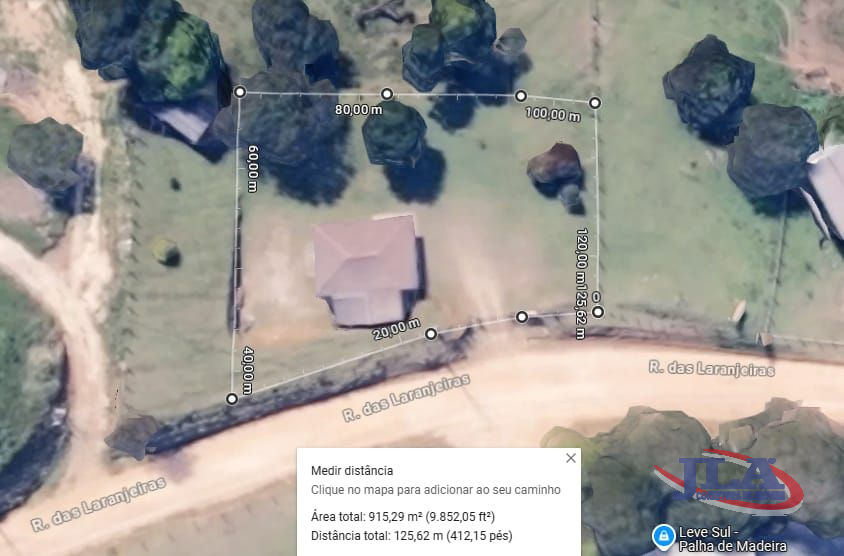Open Leve Sul - Palha de Madeira place label
844x556 pixels.
[x=732, y=539]
